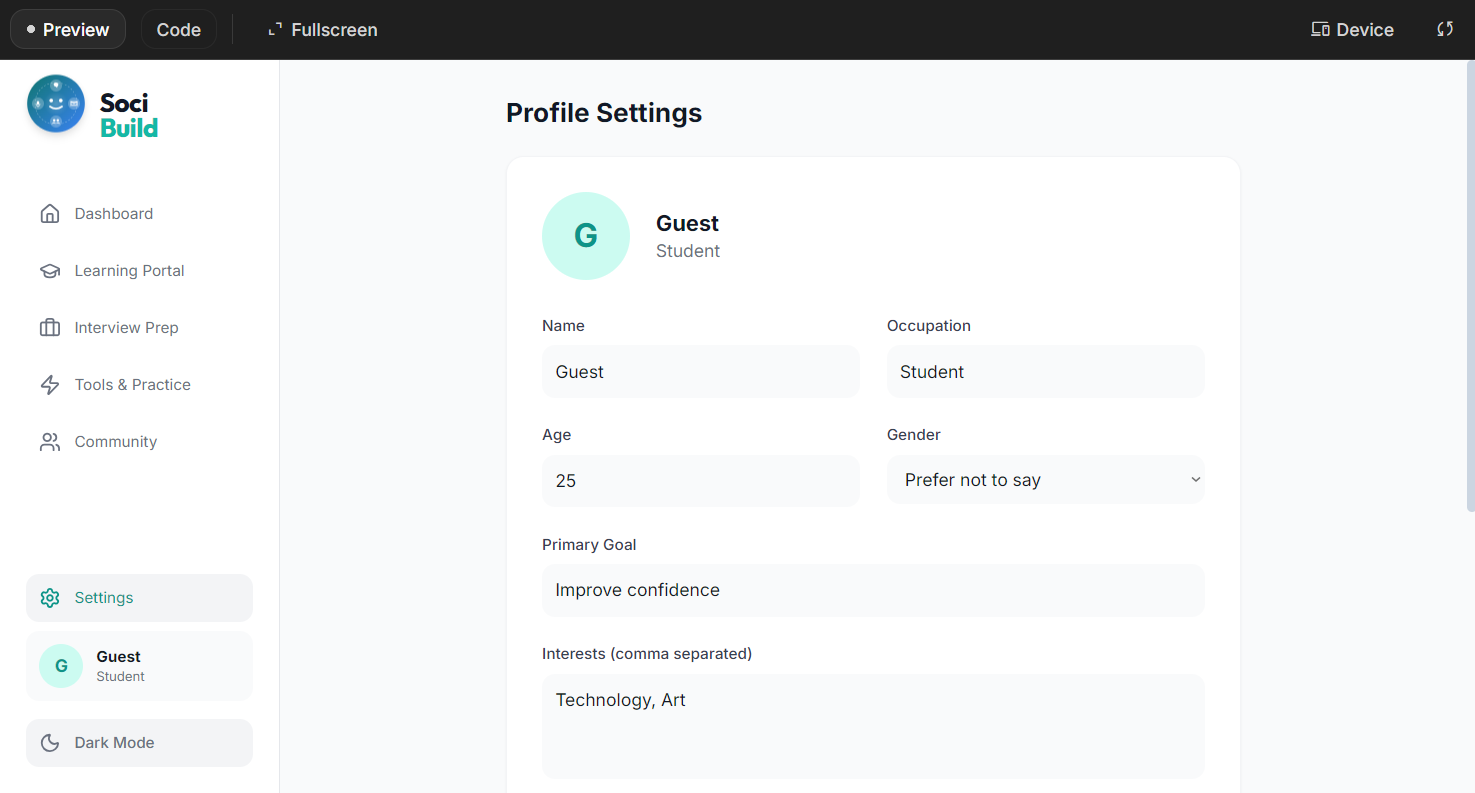Viewport: 1475px width, 793px height.
Task: Click the SociBuild logo icon
Action: (x=56, y=104)
